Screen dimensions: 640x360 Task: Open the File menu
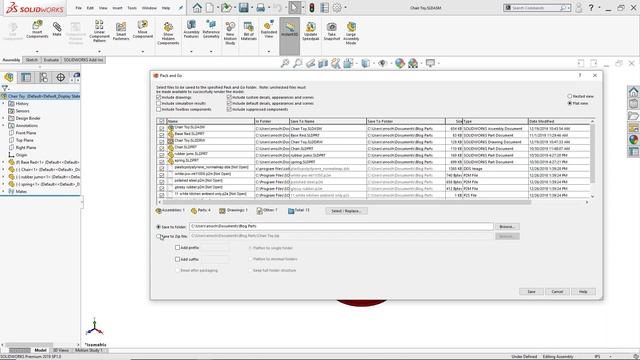pos(79,8)
